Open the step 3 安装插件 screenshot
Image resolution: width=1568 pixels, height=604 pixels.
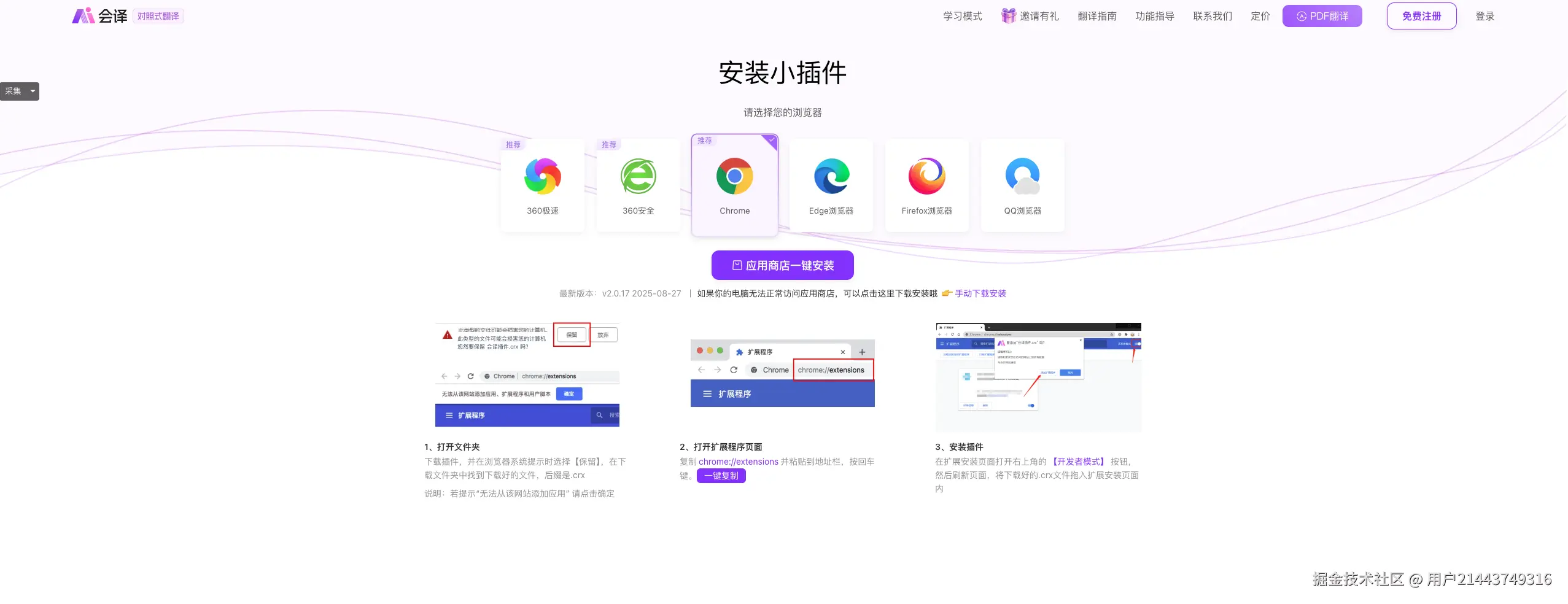point(1039,377)
